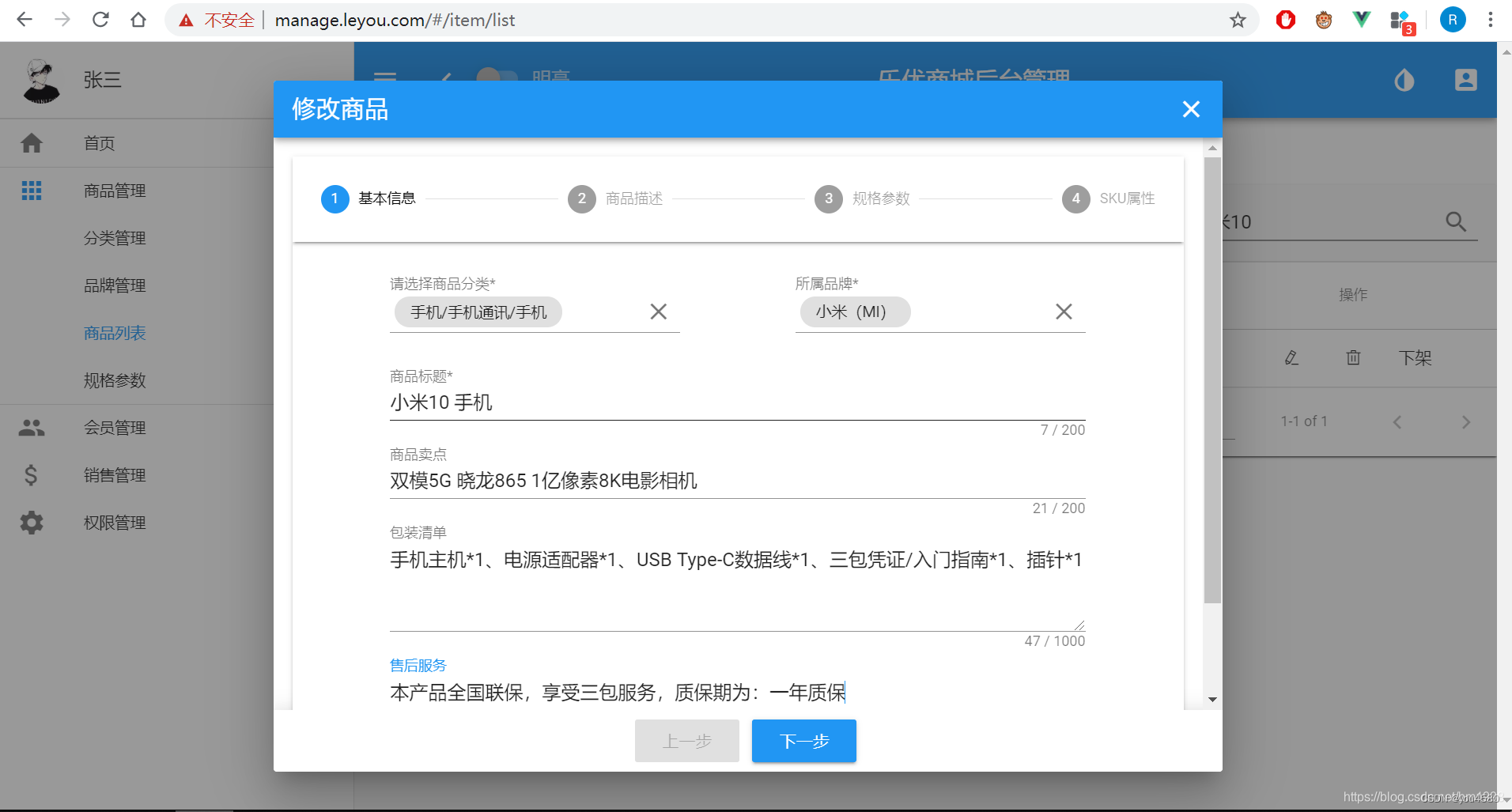Click the previous page chevron in pagination

[1397, 422]
